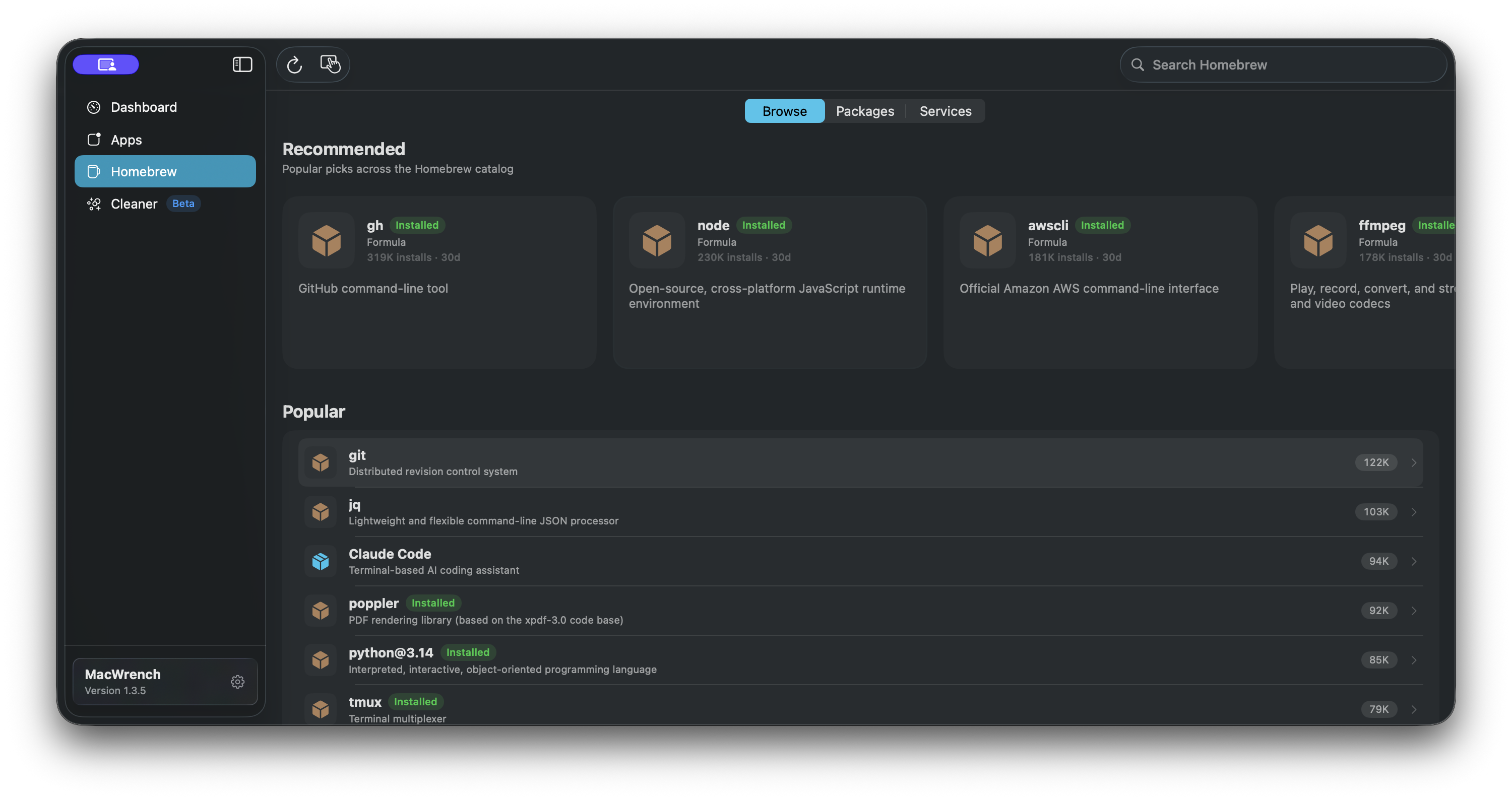Click the blue Claude Code cube icon
Viewport: 1512px width, 800px height.
321,561
